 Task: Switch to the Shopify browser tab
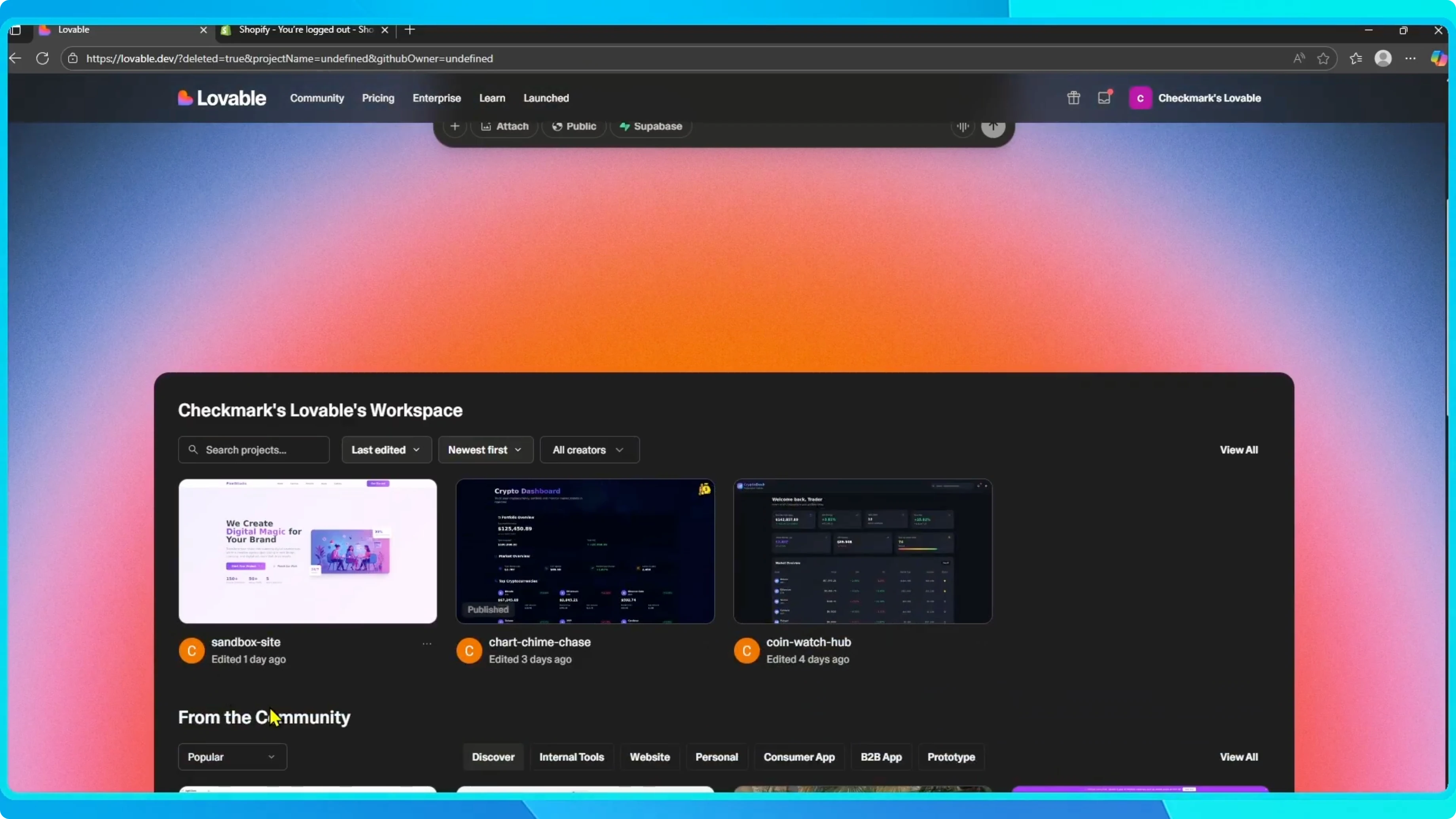click(305, 30)
